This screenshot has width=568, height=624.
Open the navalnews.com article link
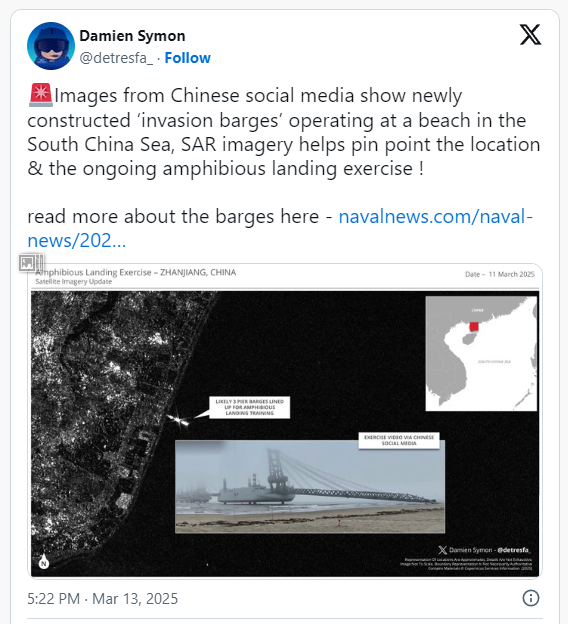pyautogui.click(x=280, y=228)
